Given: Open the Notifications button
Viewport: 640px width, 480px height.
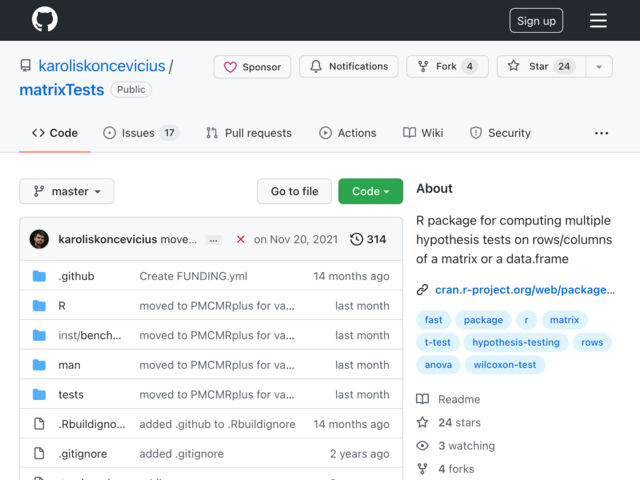Looking at the screenshot, I should pos(349,67).
